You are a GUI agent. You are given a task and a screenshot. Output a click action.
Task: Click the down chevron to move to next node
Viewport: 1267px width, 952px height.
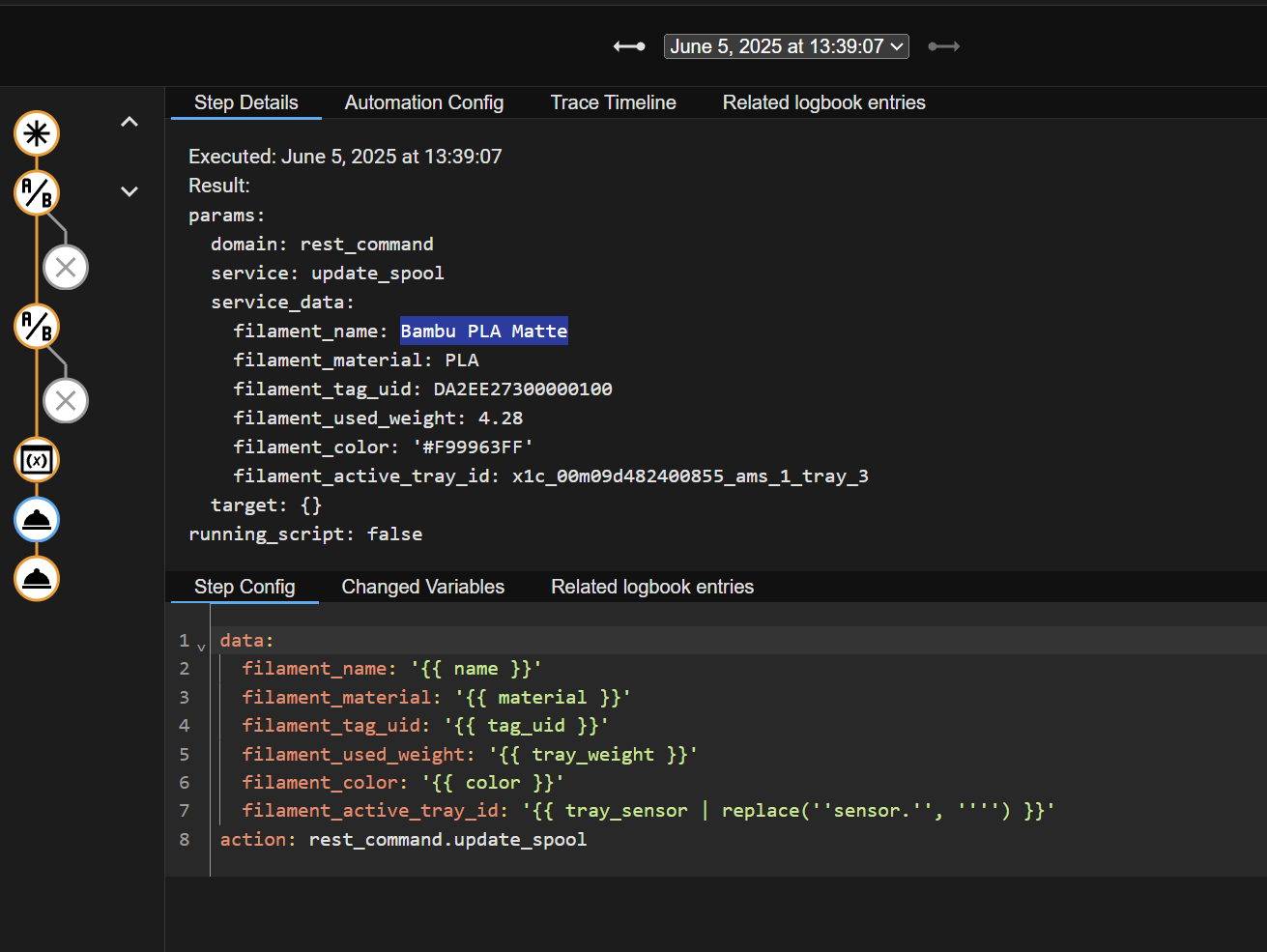(129, 191)
